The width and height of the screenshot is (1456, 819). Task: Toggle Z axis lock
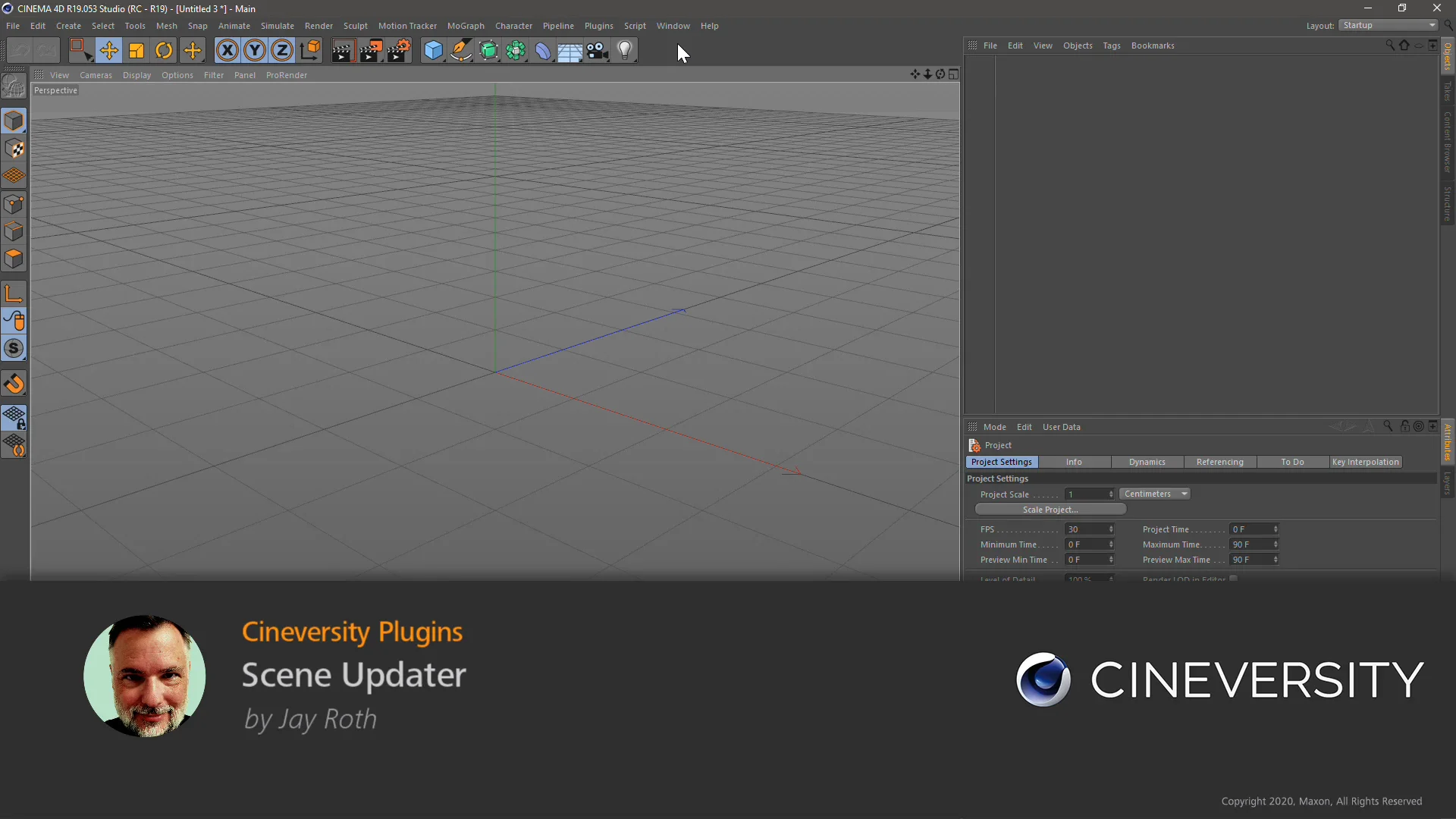click(x=282, y=51)
